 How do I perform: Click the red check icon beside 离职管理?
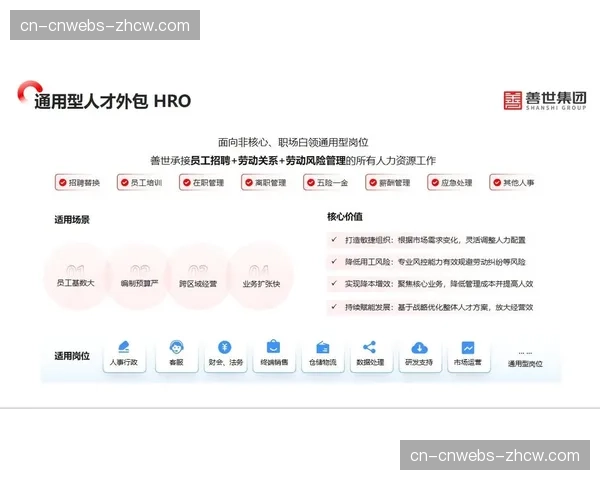tap(249, 183)
